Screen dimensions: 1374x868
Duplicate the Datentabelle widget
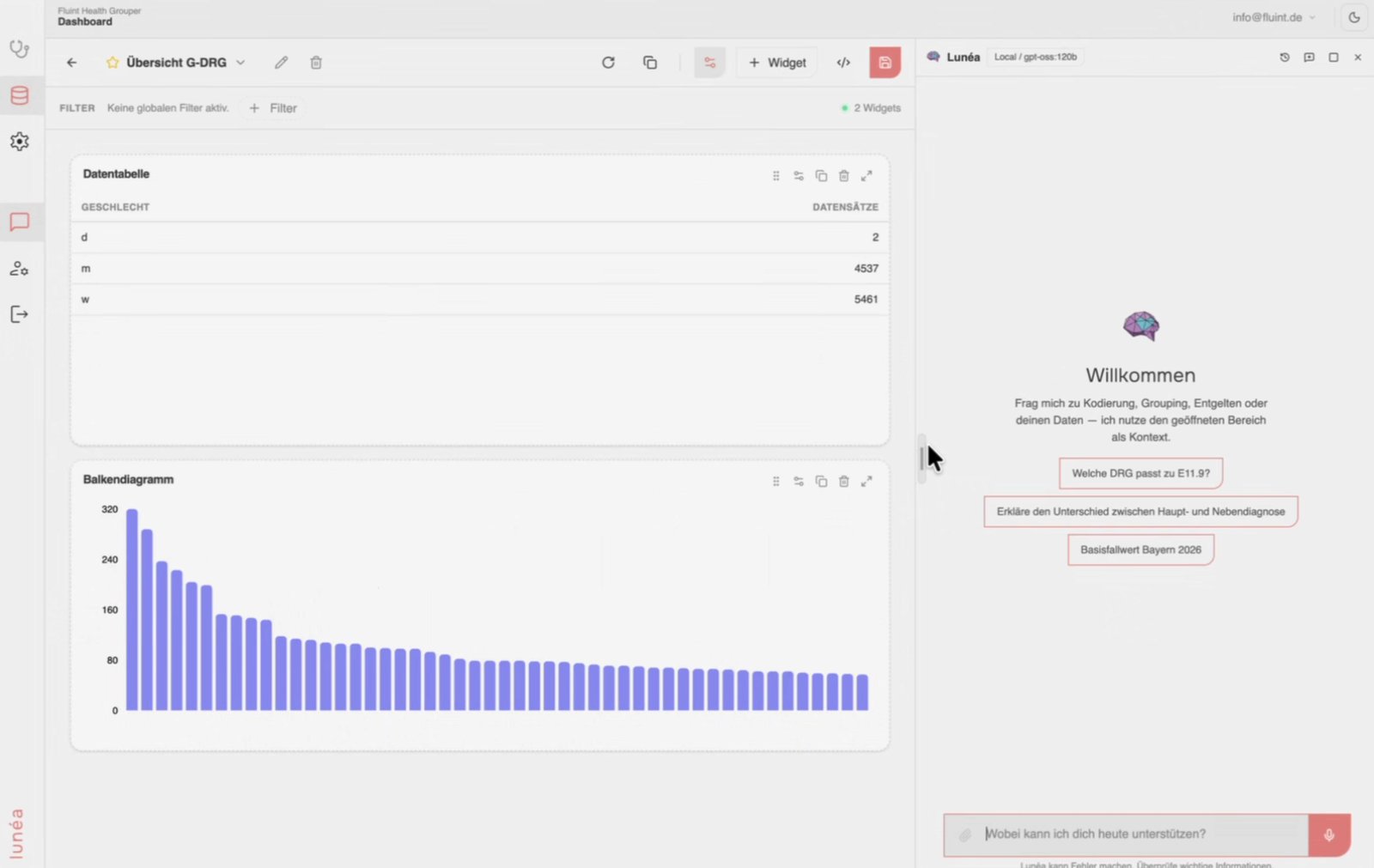[821, 176]
